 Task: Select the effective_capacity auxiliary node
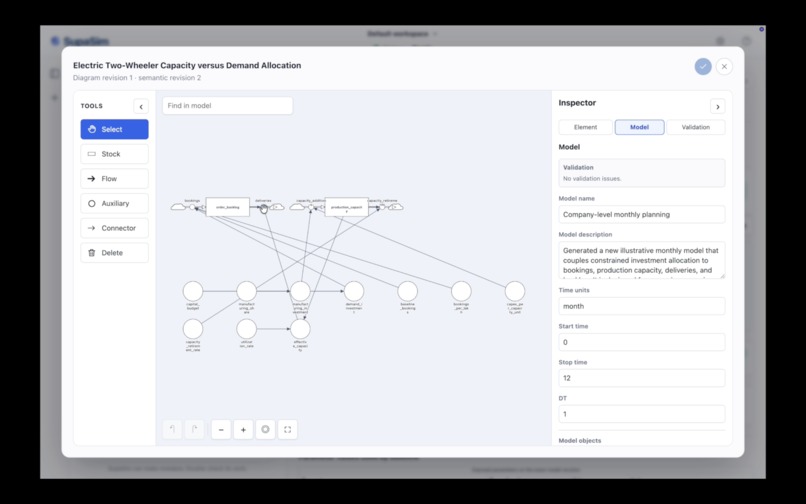pos(300,329)
